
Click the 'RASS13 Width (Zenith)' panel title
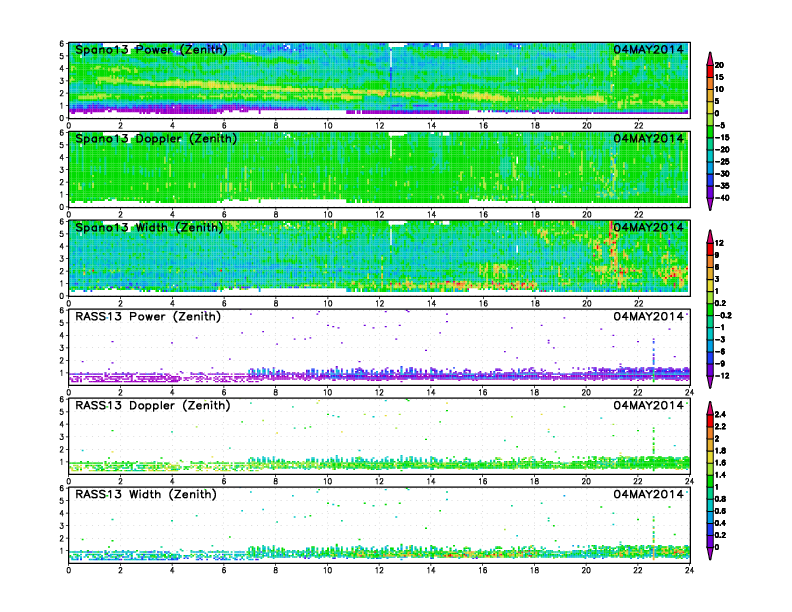(146, 494)
